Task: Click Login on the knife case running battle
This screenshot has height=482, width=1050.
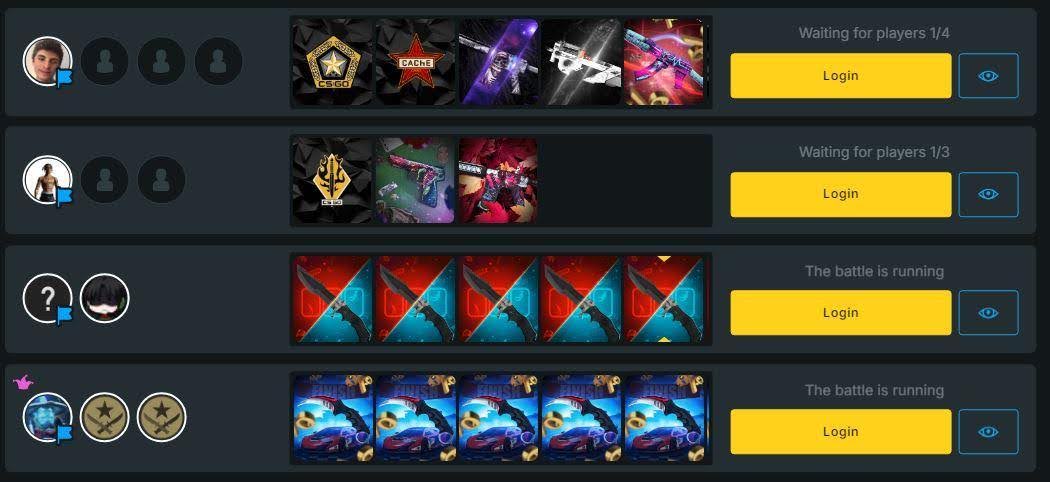Action: (840, 313)
